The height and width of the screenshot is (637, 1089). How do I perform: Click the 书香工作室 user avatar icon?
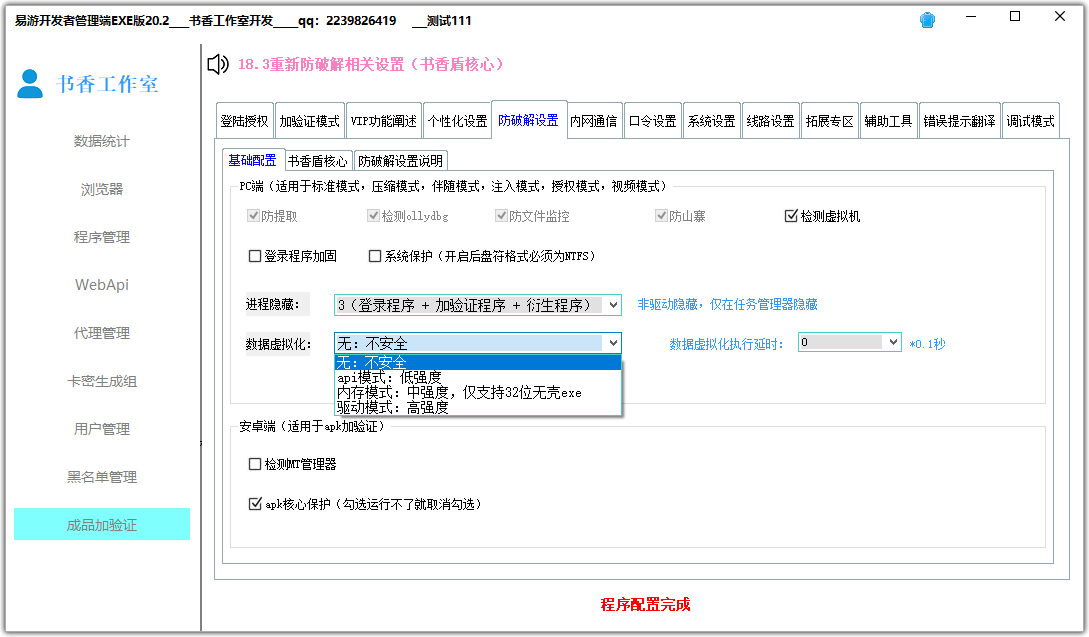click(x=28, y=85)
